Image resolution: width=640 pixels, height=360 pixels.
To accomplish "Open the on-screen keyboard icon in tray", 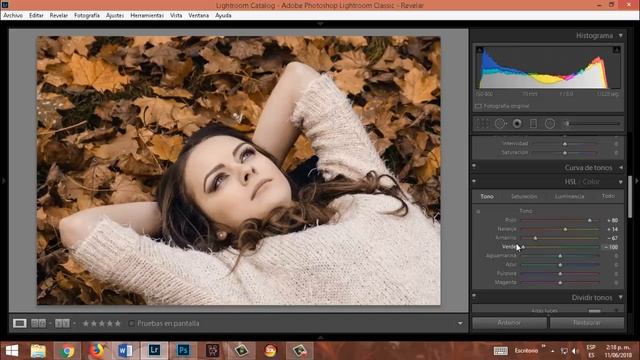I will (x=500, y=351).
